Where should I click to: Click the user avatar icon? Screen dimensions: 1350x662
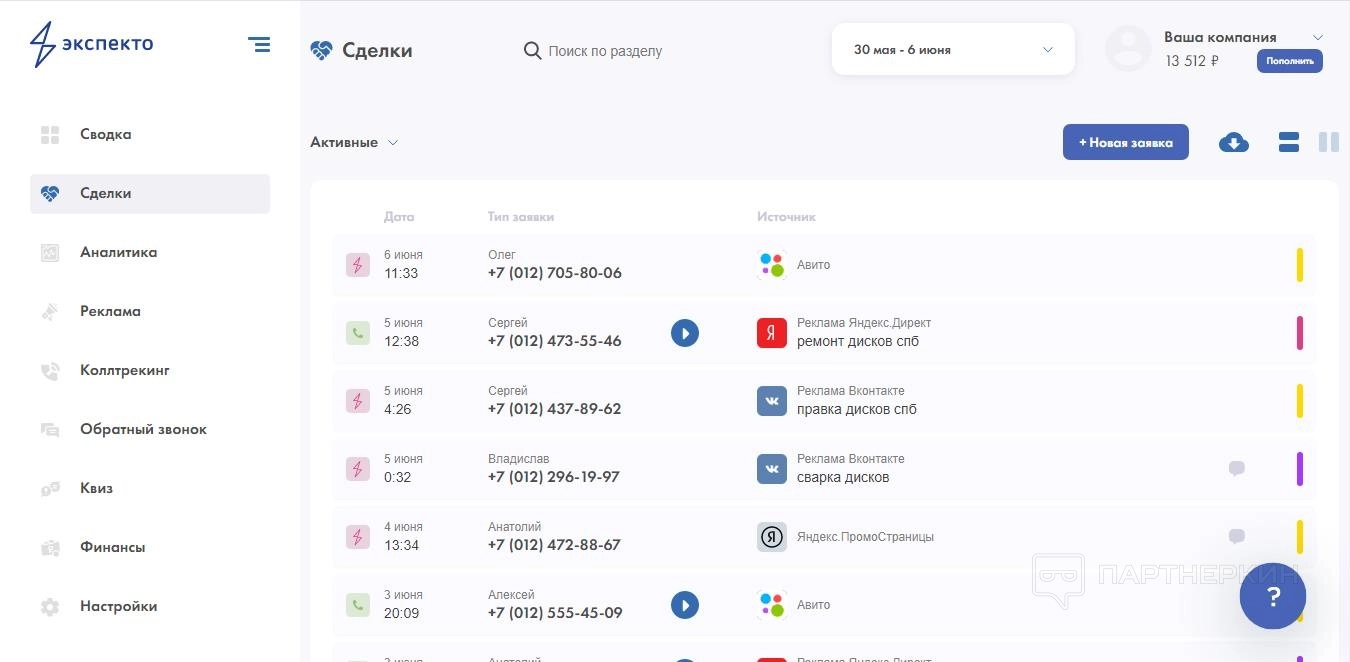click(1128, 48)
